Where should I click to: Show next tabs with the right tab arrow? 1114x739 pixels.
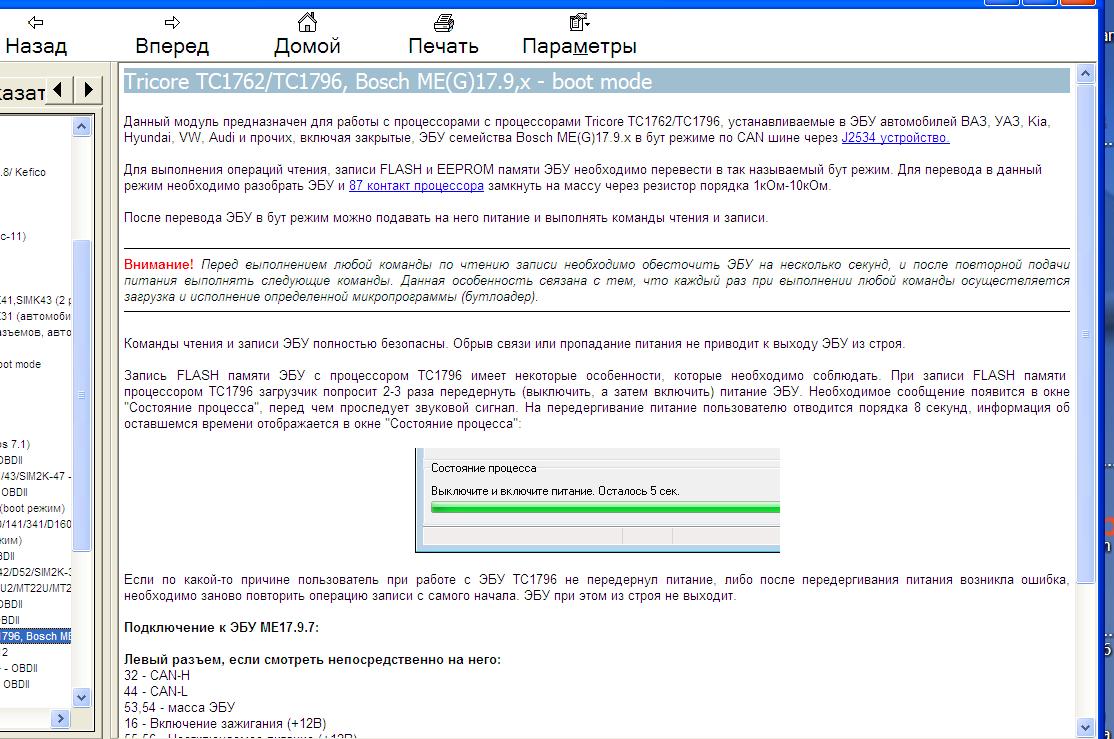[88, 90]
